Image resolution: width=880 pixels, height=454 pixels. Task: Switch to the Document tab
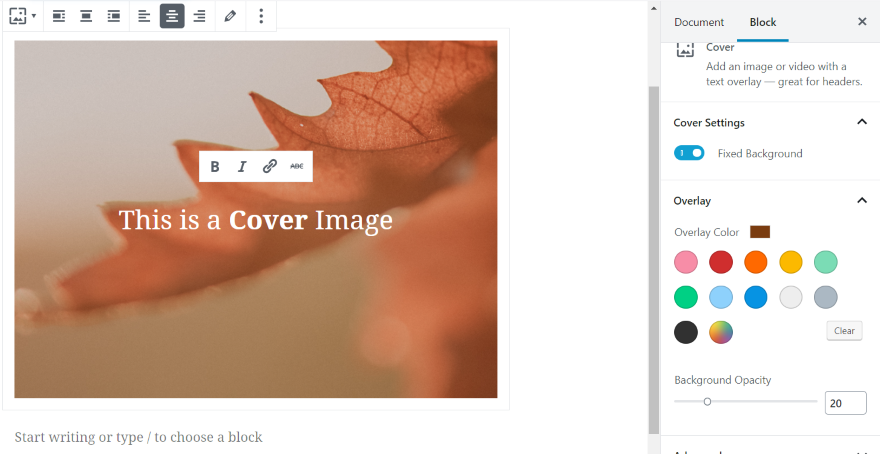(x=699, y=22)
